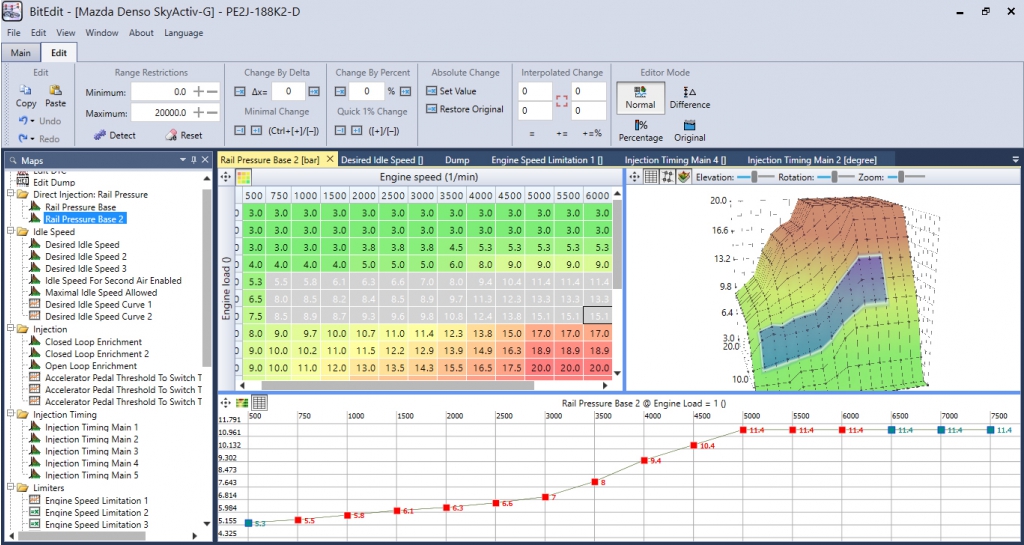Toggle 3D surface coloring icon
The image size is (1024, 545).
684,177
